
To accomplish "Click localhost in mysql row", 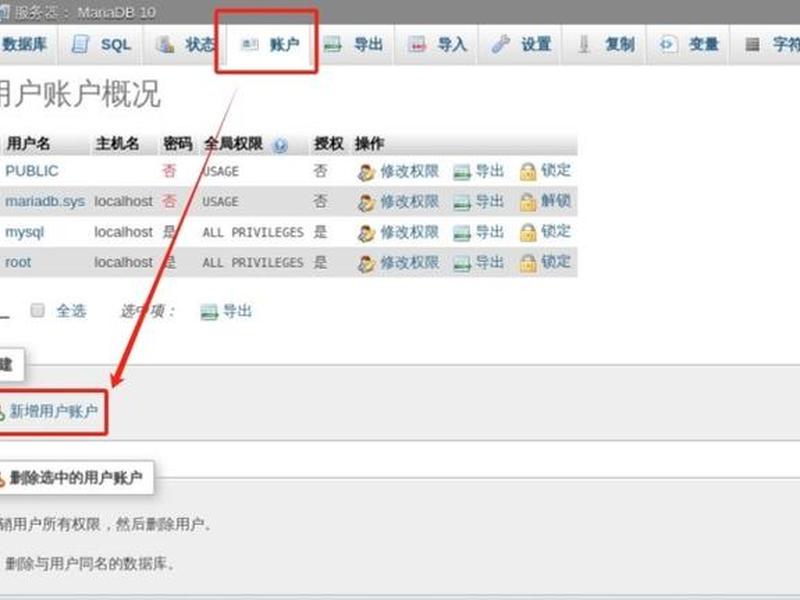I will (x=123, y=232).
